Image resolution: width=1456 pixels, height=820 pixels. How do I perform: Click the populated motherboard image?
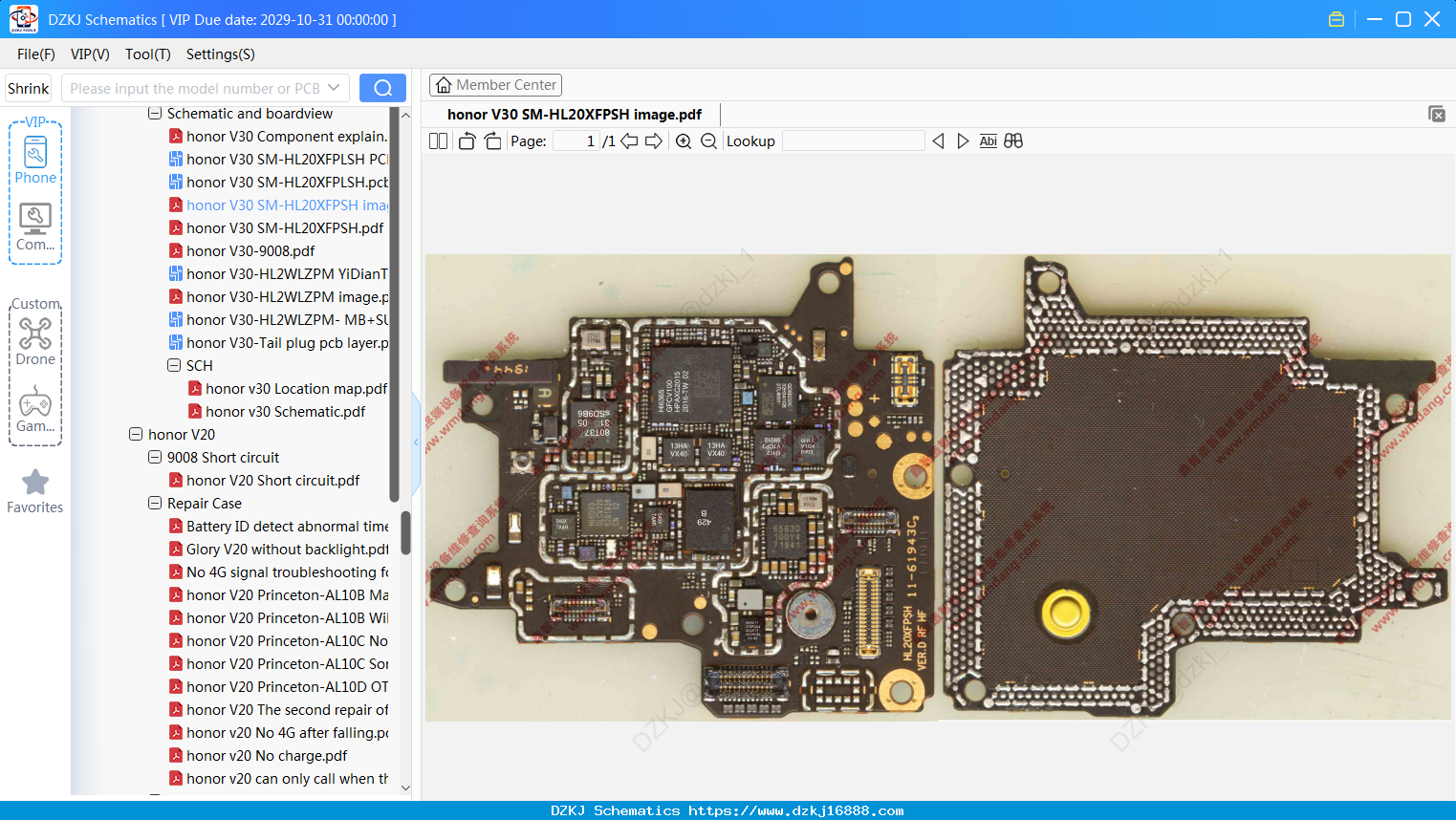684,487
